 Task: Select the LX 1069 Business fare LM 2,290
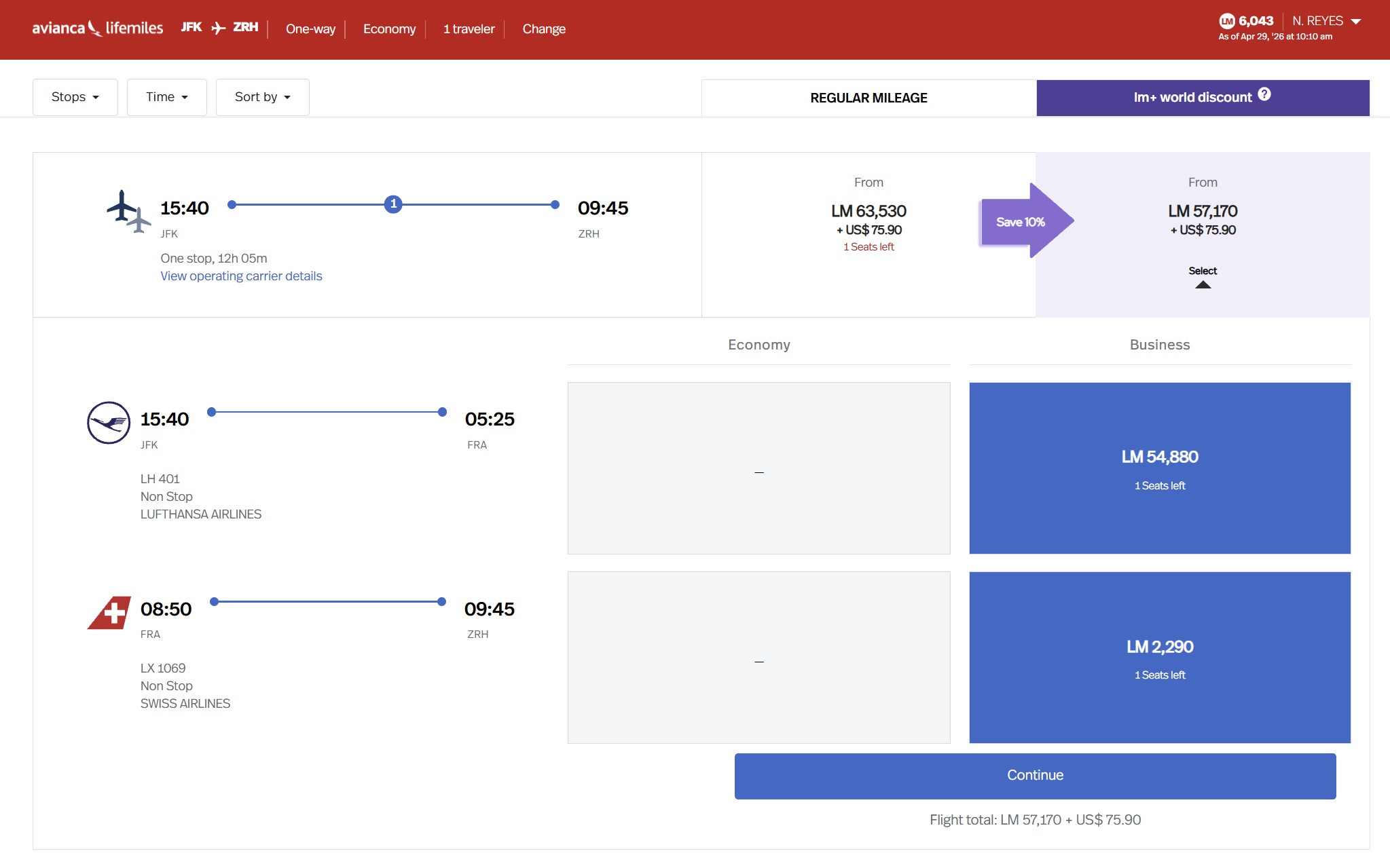(1160, 658)
